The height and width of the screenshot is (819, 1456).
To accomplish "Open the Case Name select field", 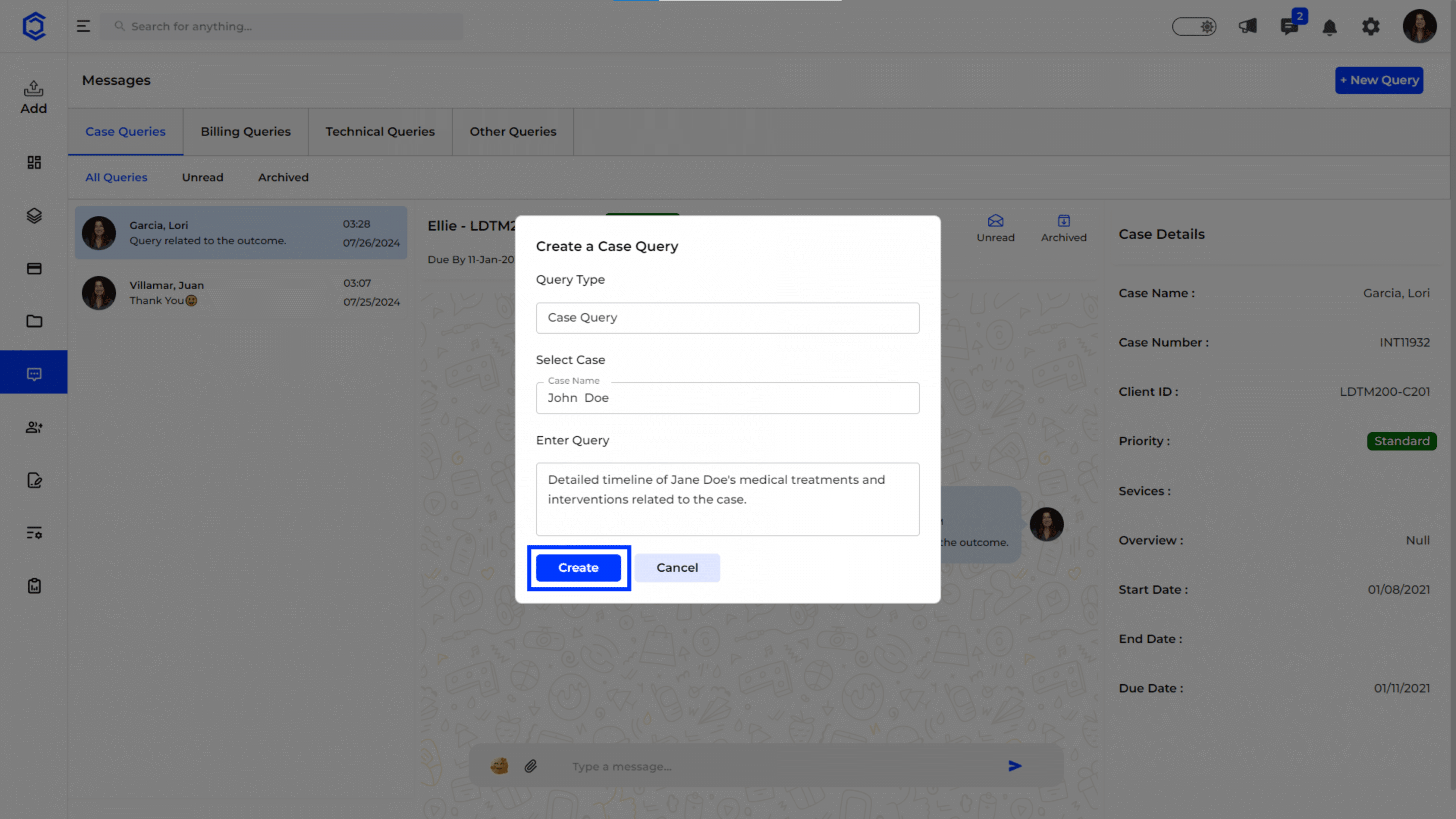I will (727, 398).
